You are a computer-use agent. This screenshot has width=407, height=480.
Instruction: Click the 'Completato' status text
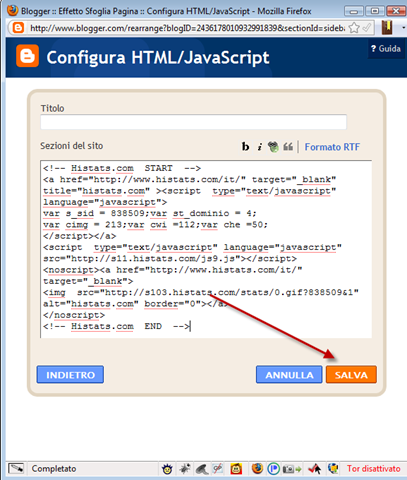click(x=54, y=468)
